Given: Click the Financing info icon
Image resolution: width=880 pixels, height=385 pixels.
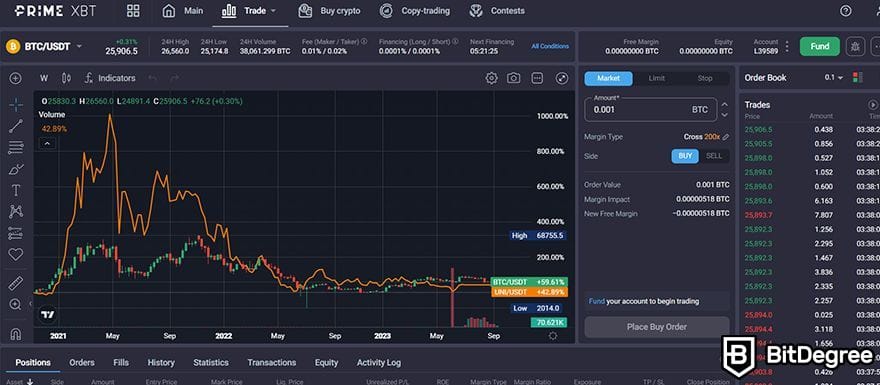Looking at the screenshot, I should pos(456,42).
